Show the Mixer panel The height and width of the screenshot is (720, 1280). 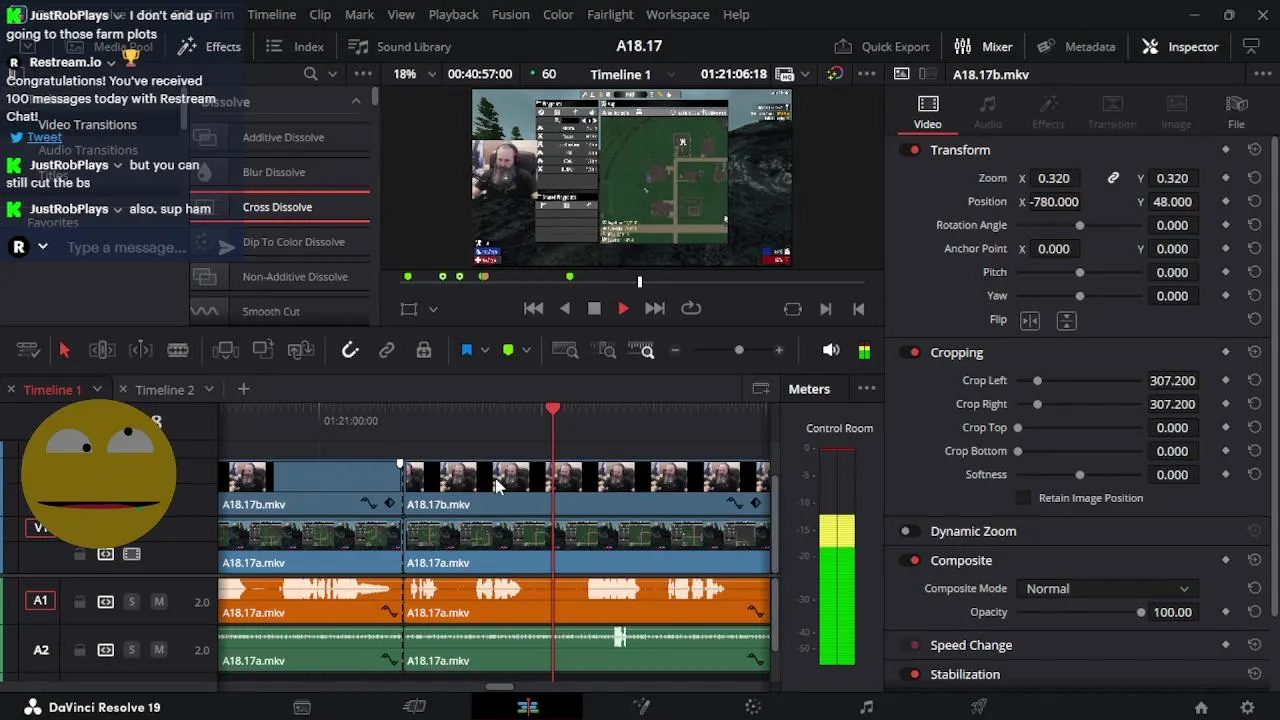pos(984,47)
